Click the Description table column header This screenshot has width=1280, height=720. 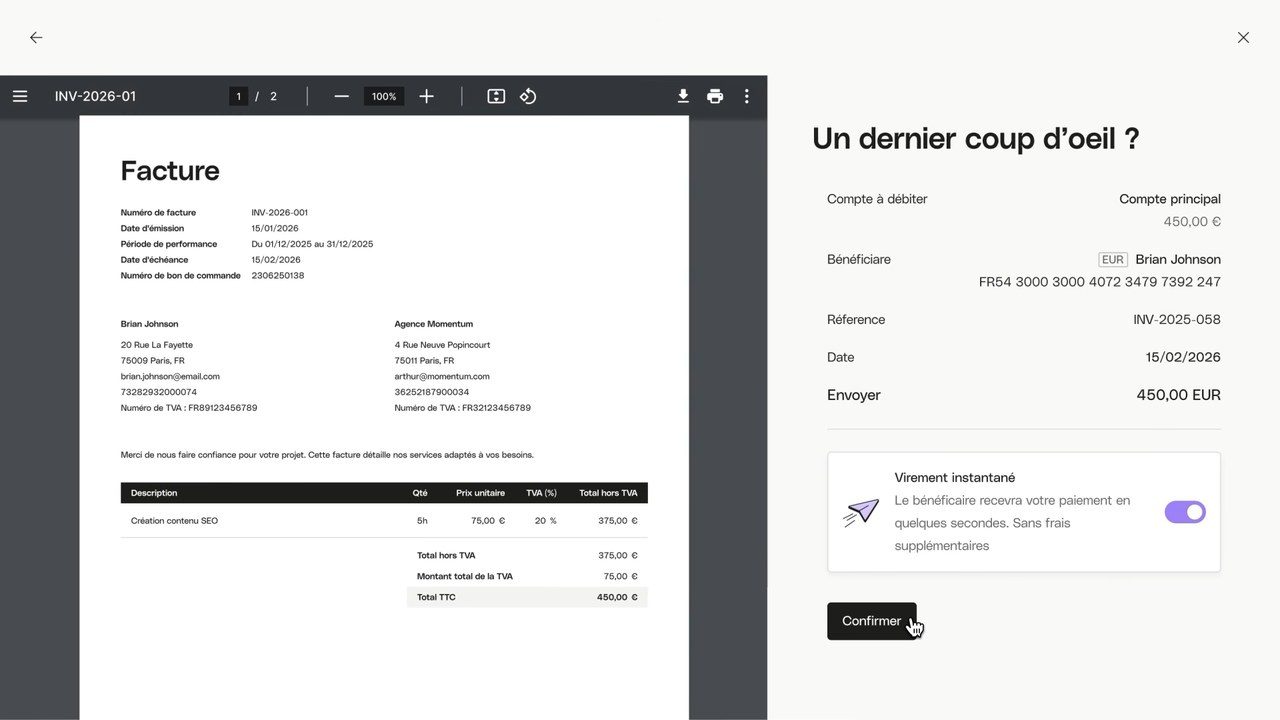click(x=154, y=493)
